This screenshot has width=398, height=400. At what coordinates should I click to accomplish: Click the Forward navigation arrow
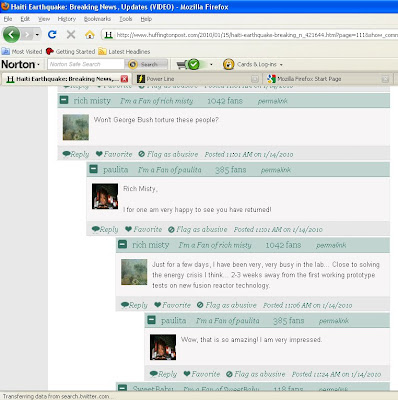tap(27, 34)
